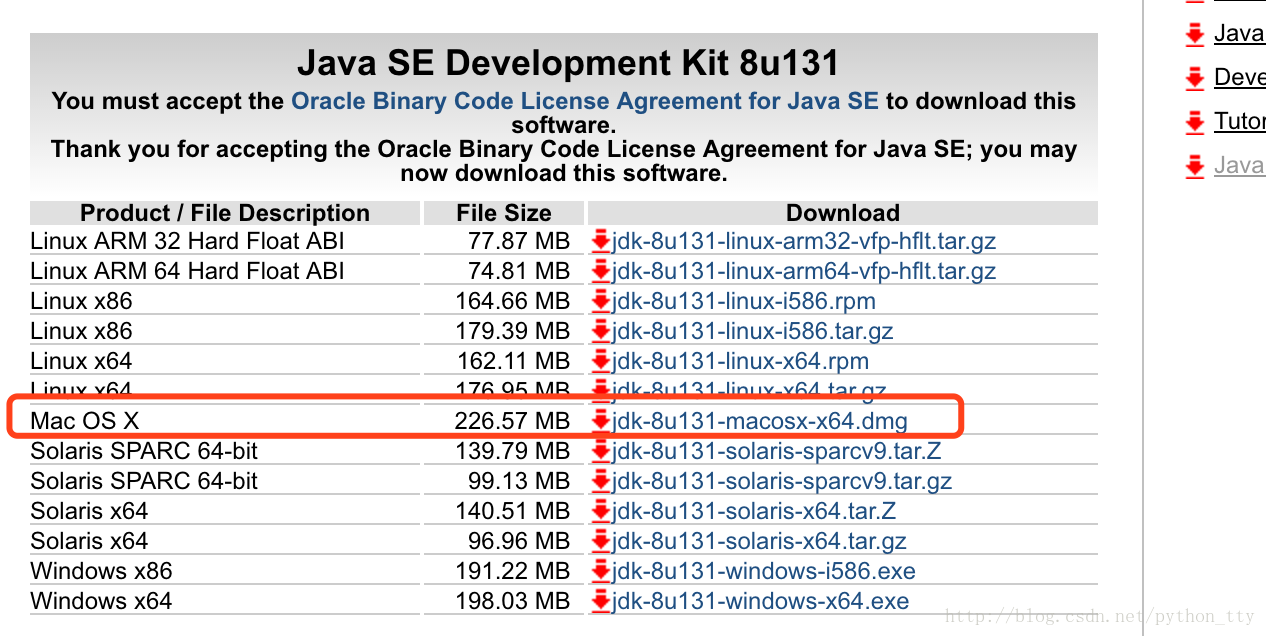Viewport: 1266px width, 636px height.
Task: Click red download arrow for solaris-sparcv9.tar.Z
Action: (x=601, y=451)
